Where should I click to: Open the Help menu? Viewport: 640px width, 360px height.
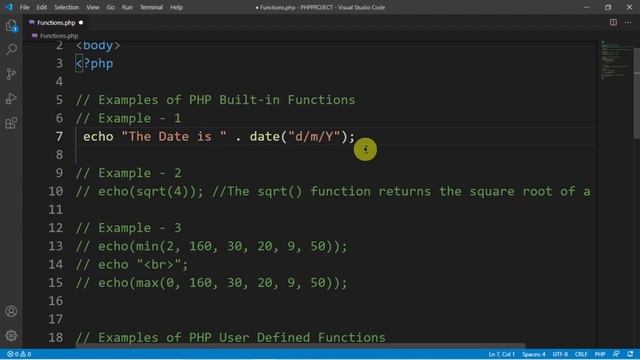(x=176, y=7)
